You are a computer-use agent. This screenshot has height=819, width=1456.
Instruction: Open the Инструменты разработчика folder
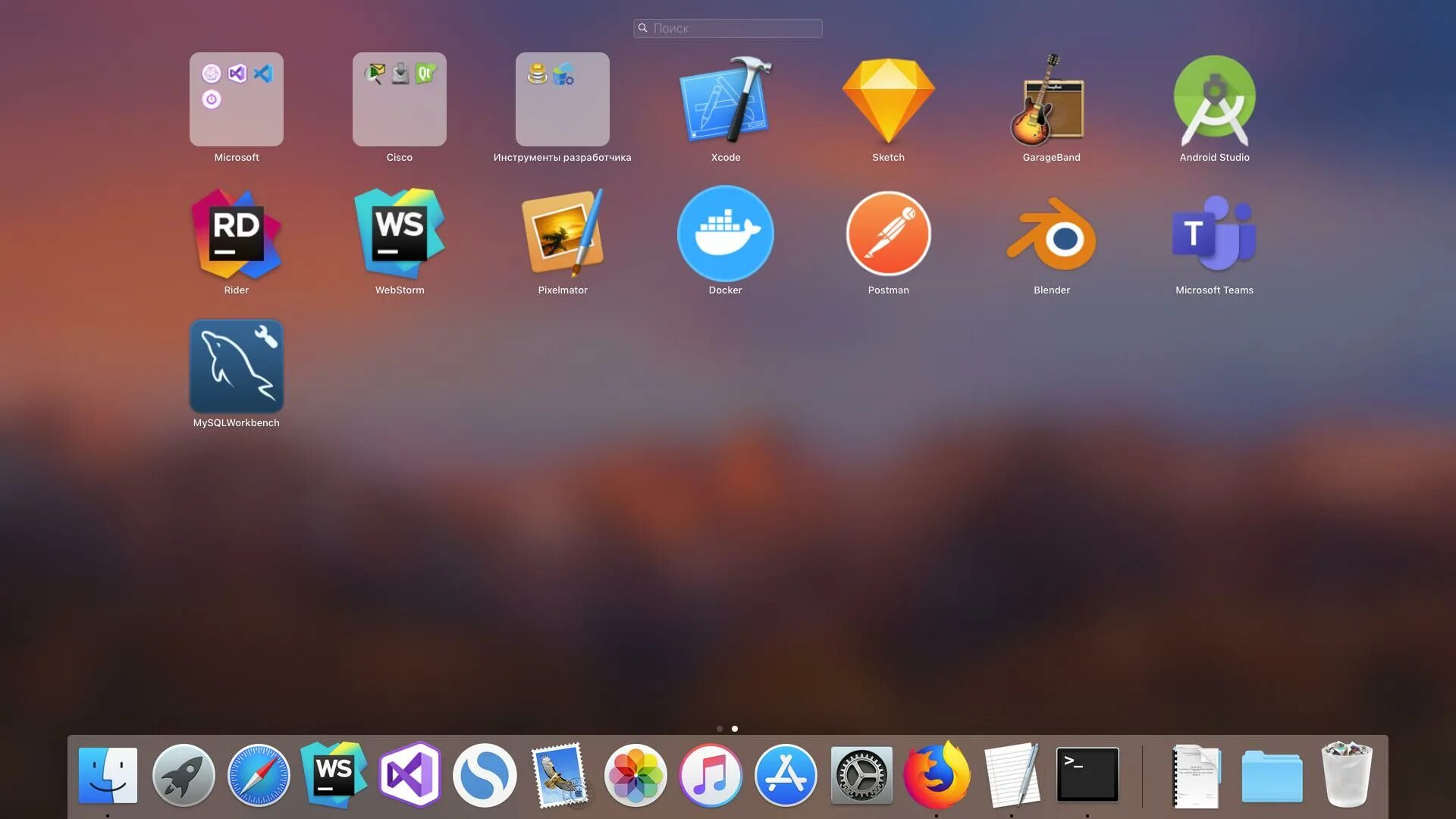pos(562,99)
